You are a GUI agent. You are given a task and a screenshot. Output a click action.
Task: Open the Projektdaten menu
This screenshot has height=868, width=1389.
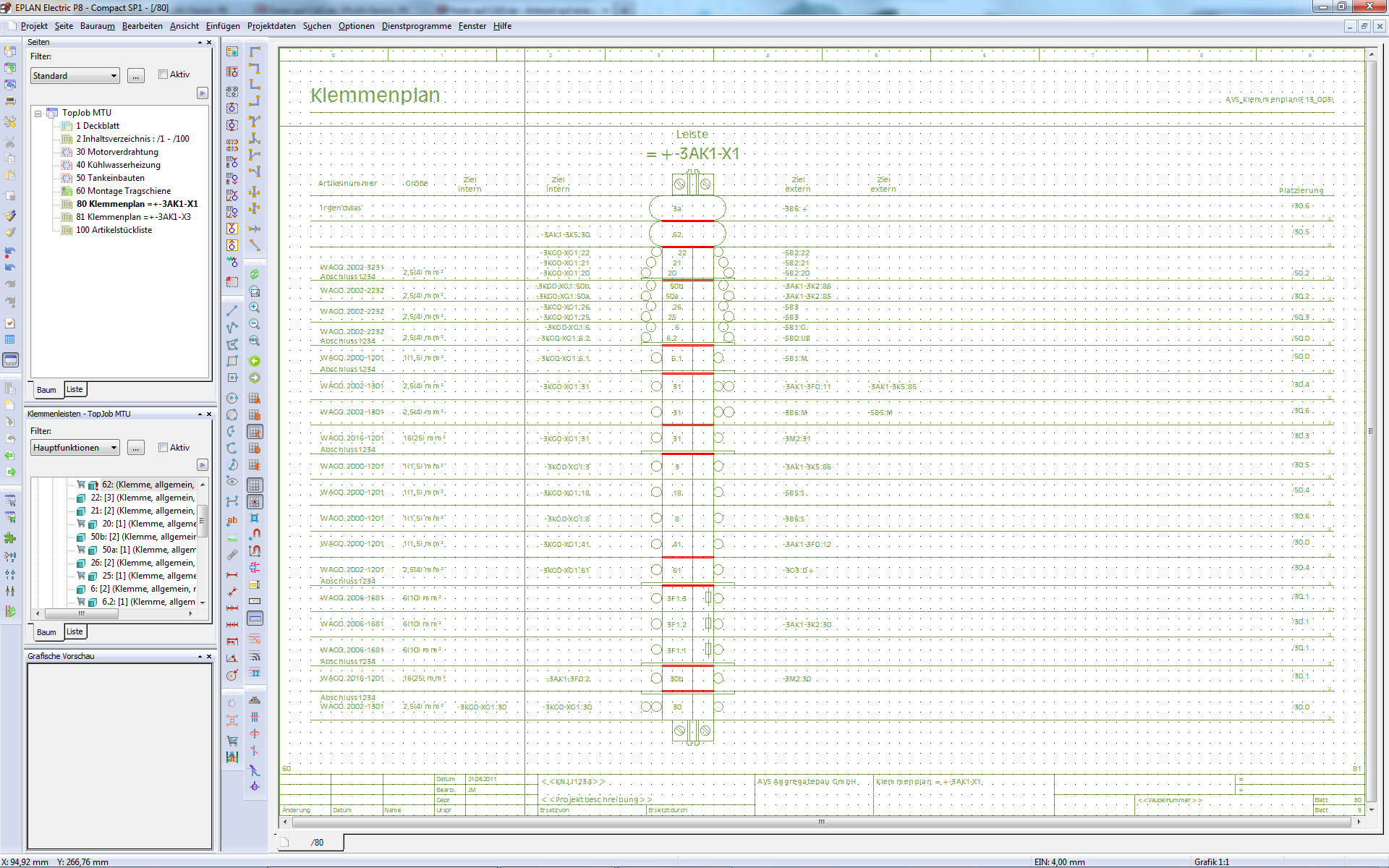tap(271, 26)
